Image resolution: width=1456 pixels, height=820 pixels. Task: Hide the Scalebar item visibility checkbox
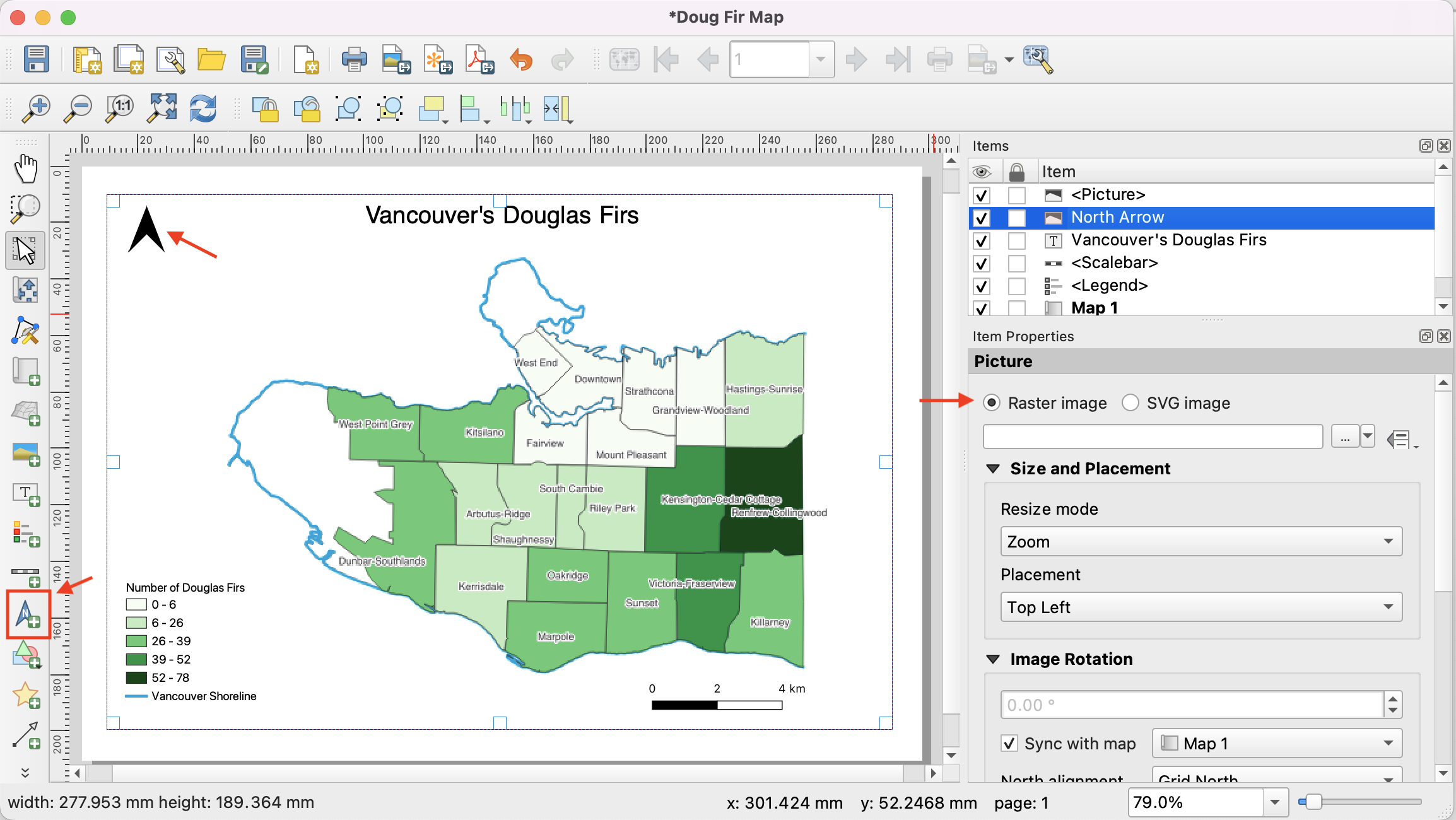[982, 263]
